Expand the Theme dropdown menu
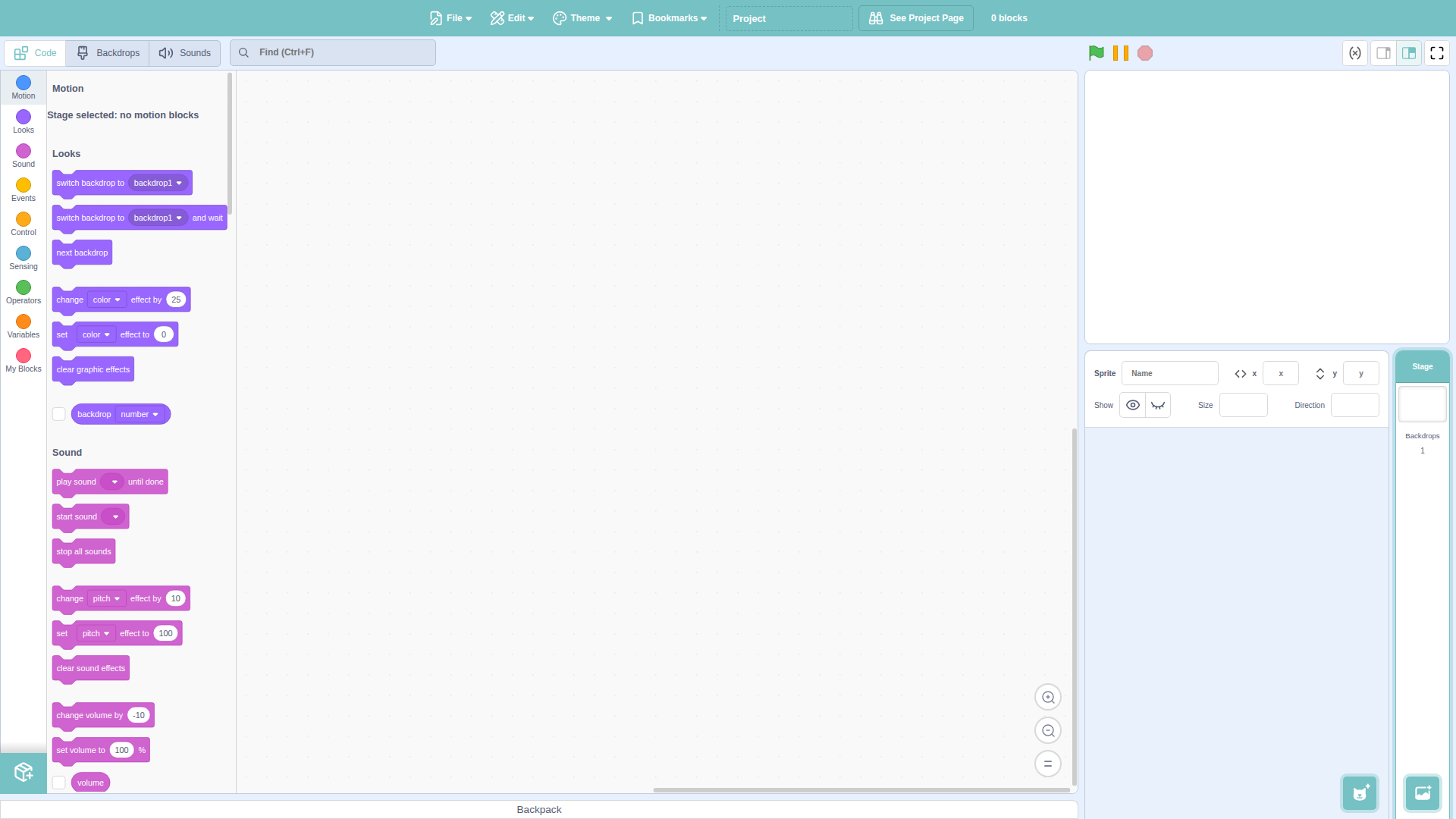Screen dimensions: 1456x819 tap(582, 18)
